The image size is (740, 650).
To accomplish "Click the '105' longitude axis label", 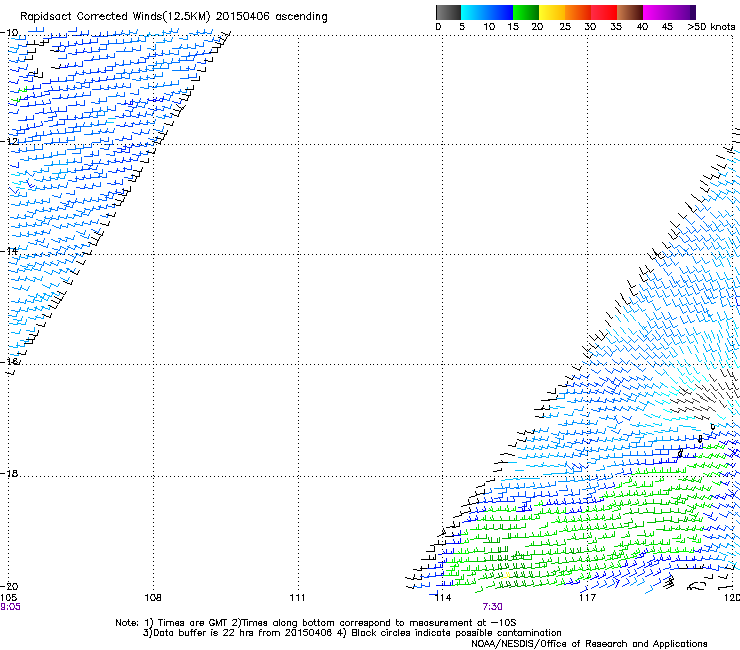I will click(x=8, y=598).
